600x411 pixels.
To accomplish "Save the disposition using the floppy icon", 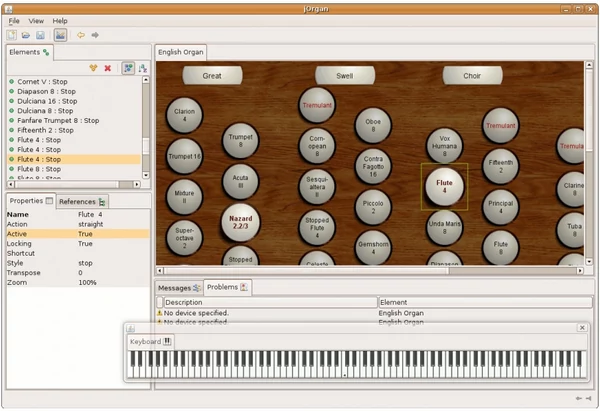I will 40,35.
